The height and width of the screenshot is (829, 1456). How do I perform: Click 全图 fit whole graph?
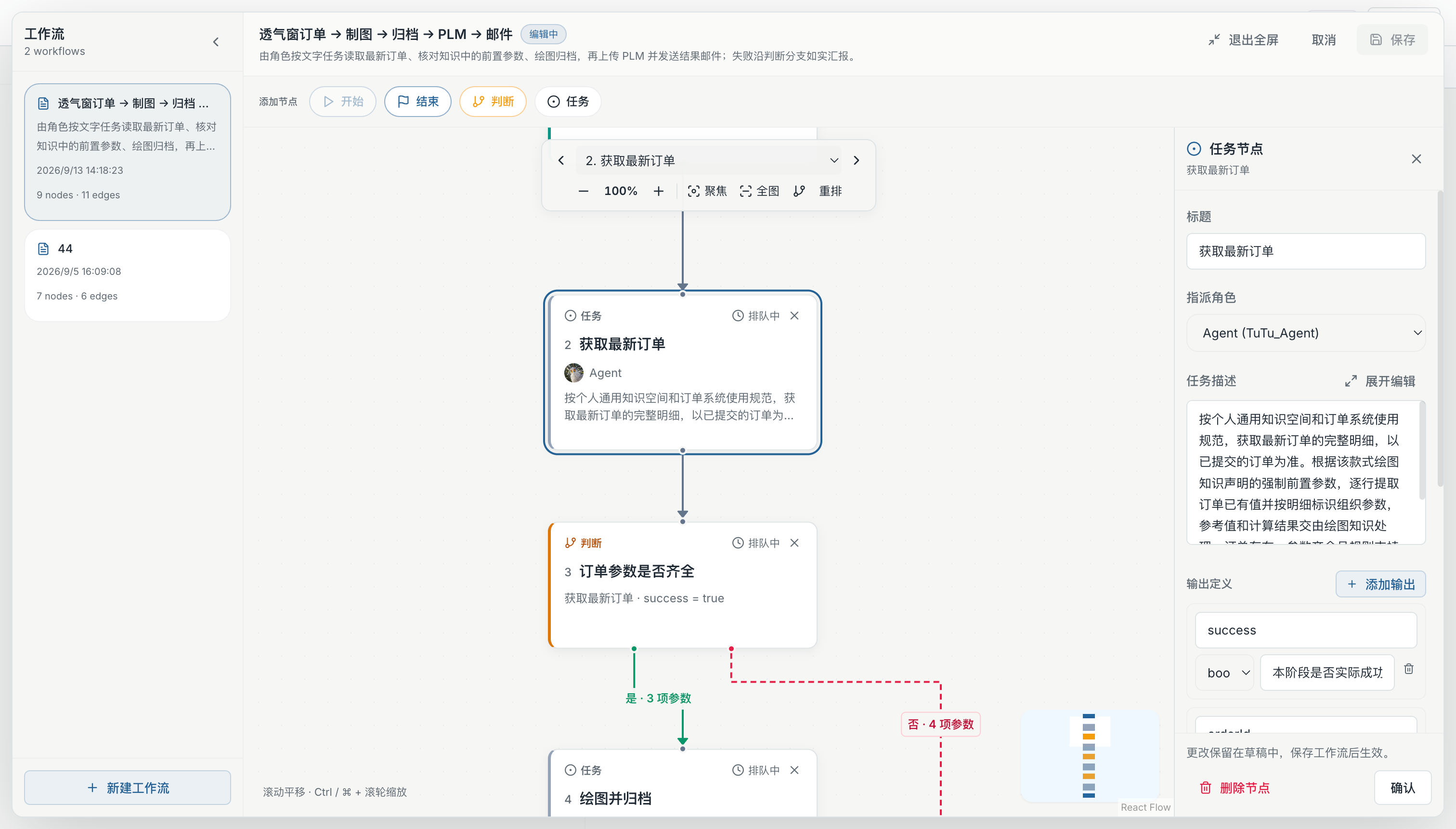pyautogui.click(x=759, y=191)
